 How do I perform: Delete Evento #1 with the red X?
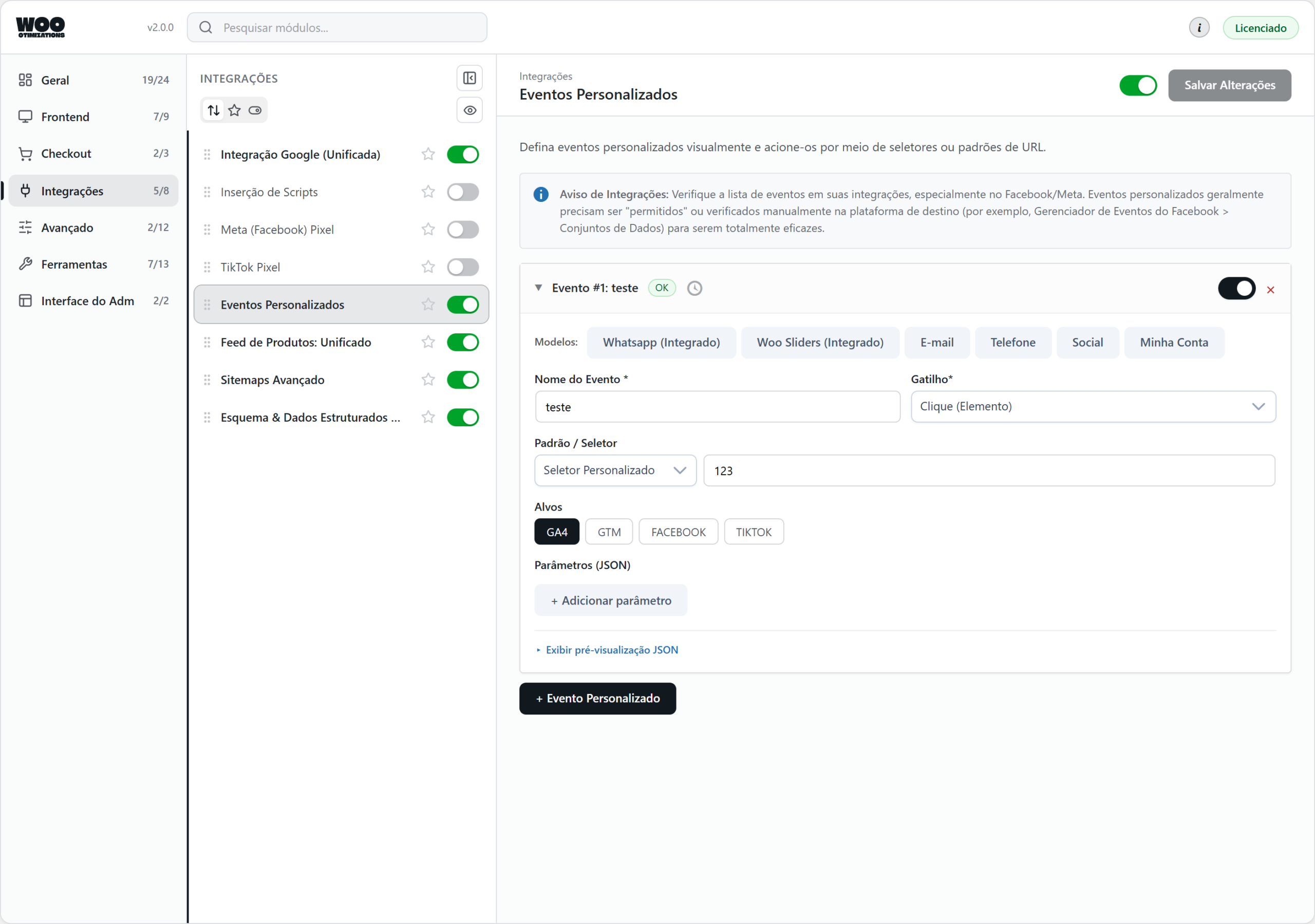[x=1270, y=290]
